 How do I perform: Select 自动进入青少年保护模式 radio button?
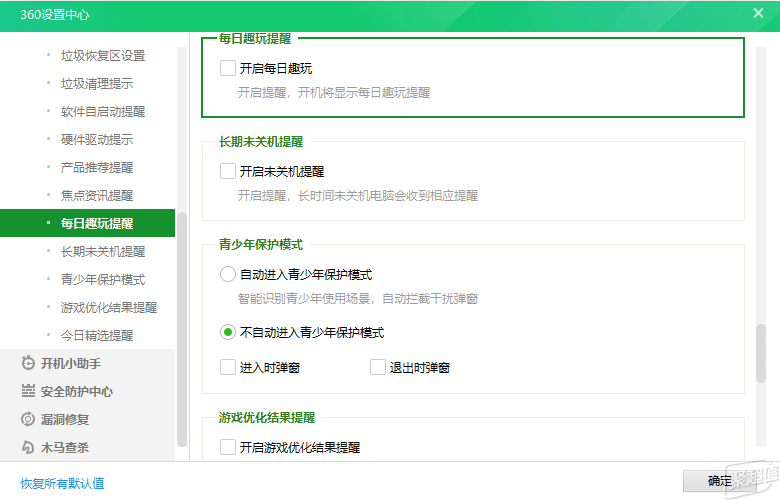(228, 274)
